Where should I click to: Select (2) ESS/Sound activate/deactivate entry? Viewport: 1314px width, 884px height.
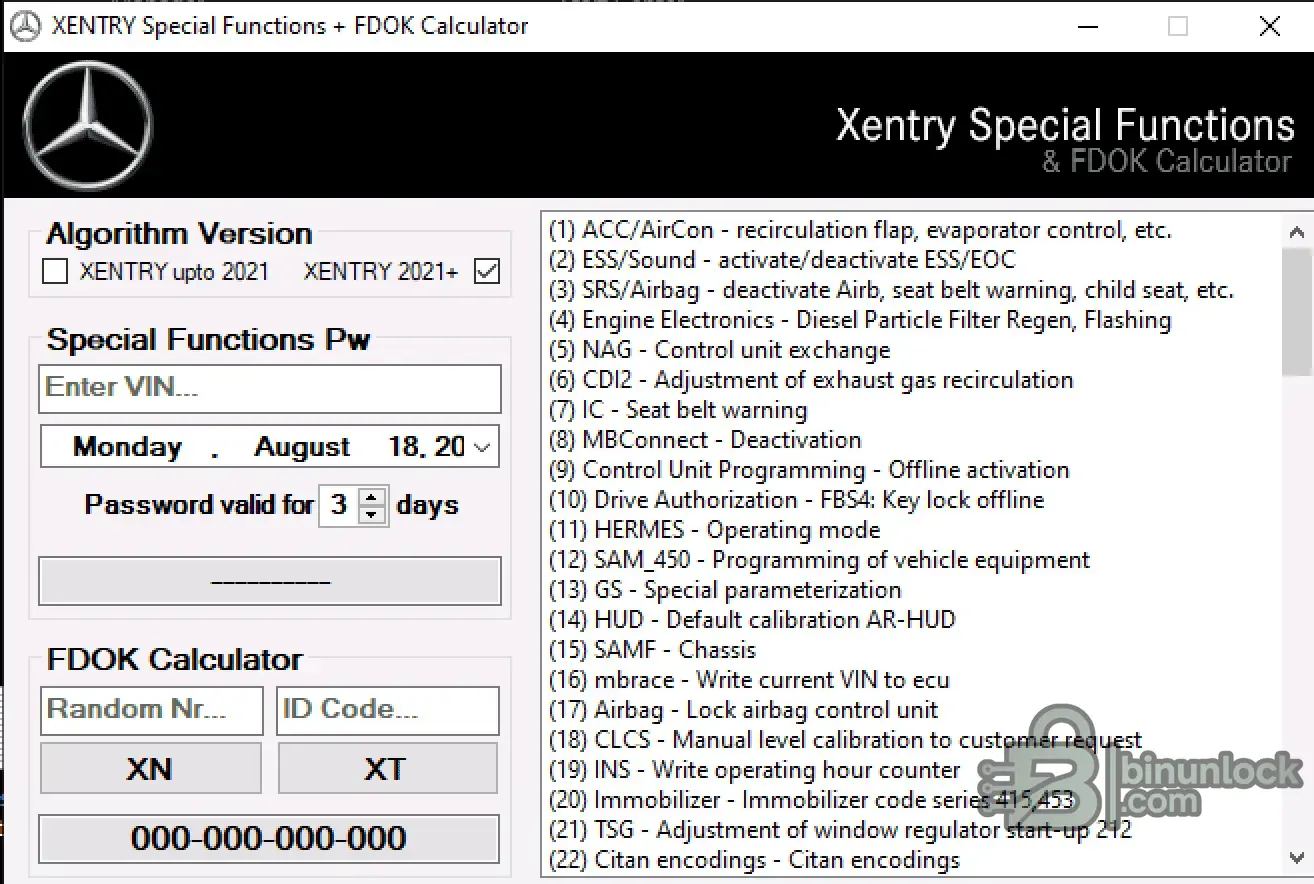click(x=782, y=260)
